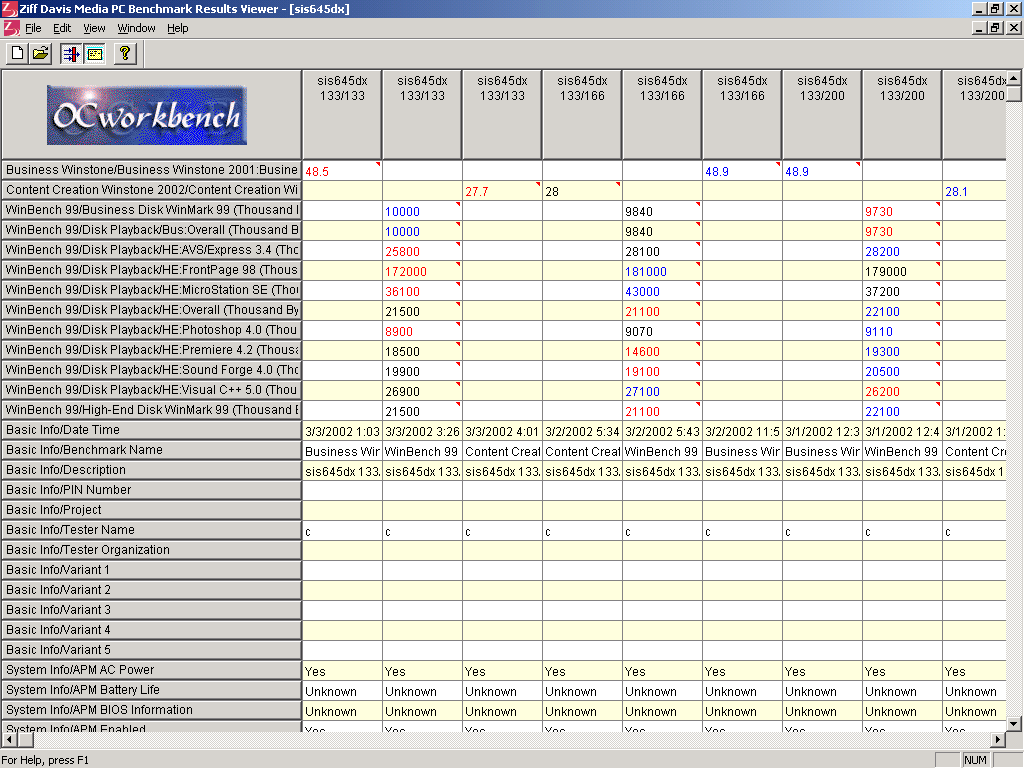Click the OCWorkbench logo image
The width and height of the screenshot is (1024, 768).
click(x=147, y=116)
